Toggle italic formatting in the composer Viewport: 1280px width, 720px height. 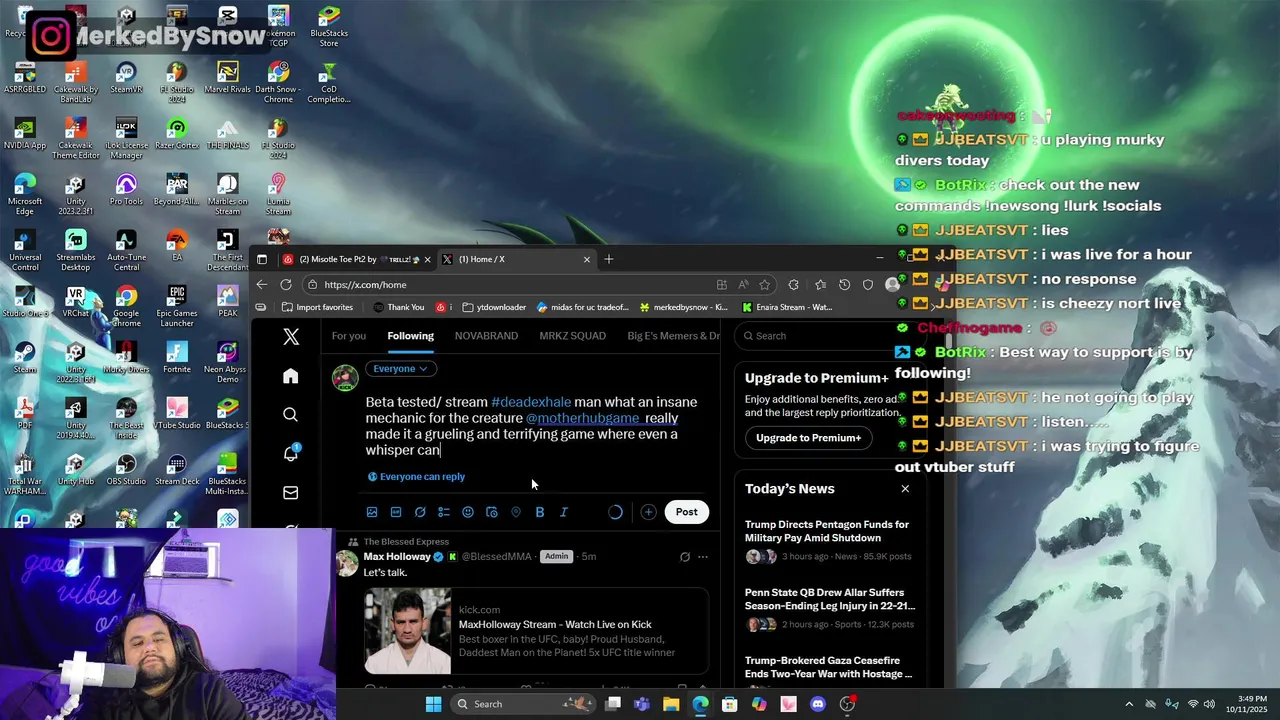click(x=564, y=512)
